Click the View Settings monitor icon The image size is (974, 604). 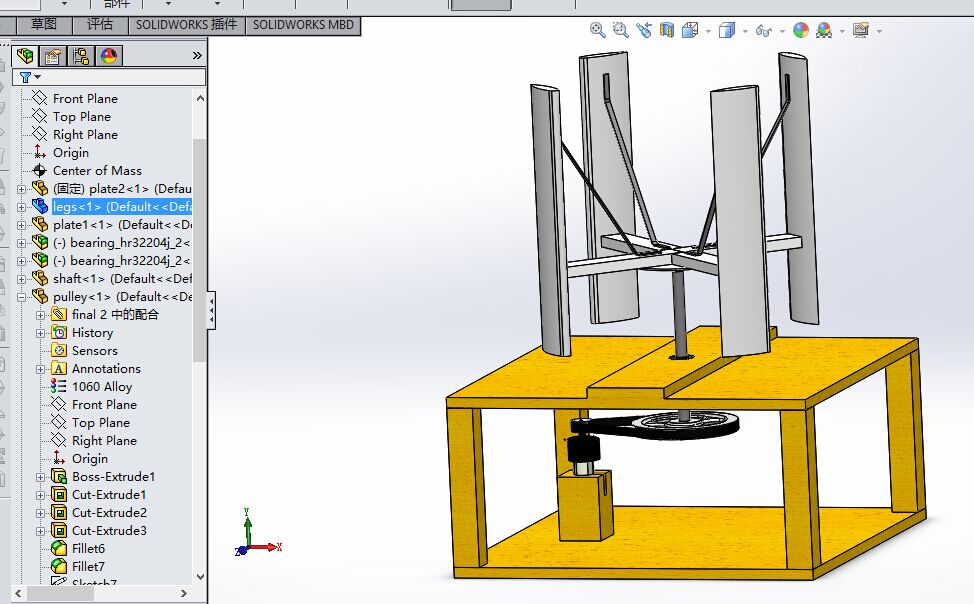click(861, 30)
